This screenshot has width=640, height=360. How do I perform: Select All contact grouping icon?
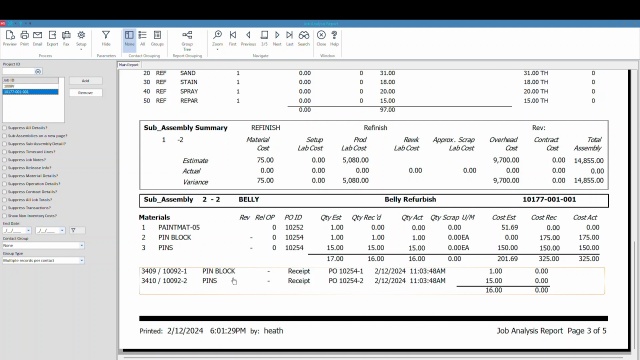point(142,38)
